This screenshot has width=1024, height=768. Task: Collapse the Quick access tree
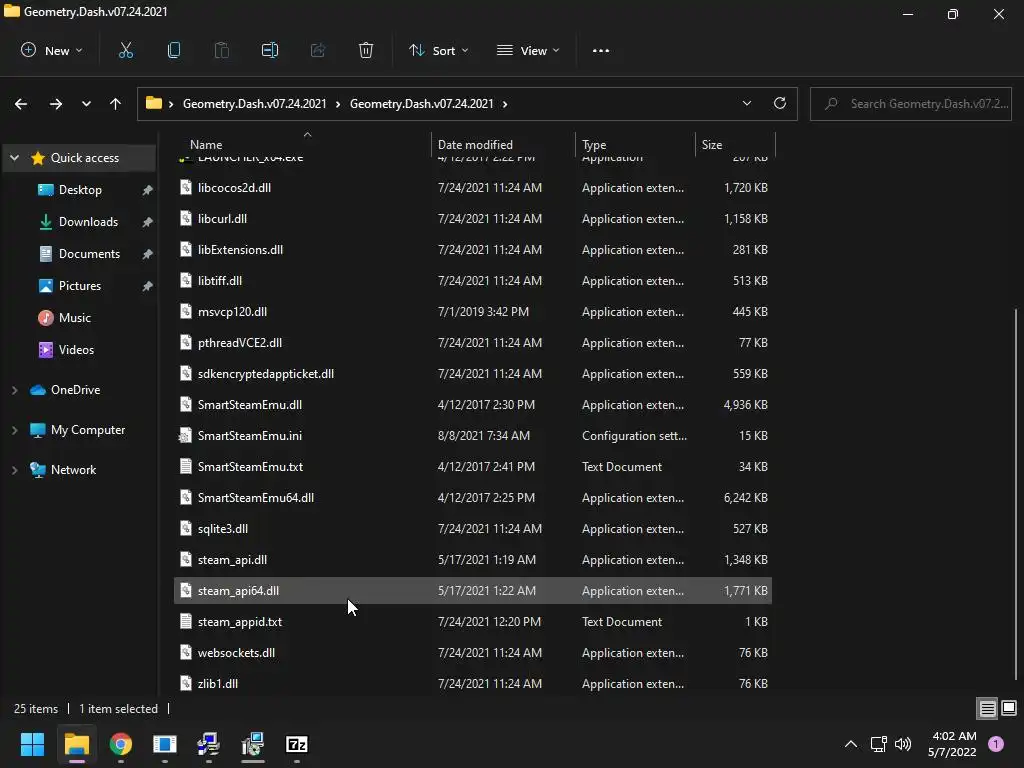[14, 158]
